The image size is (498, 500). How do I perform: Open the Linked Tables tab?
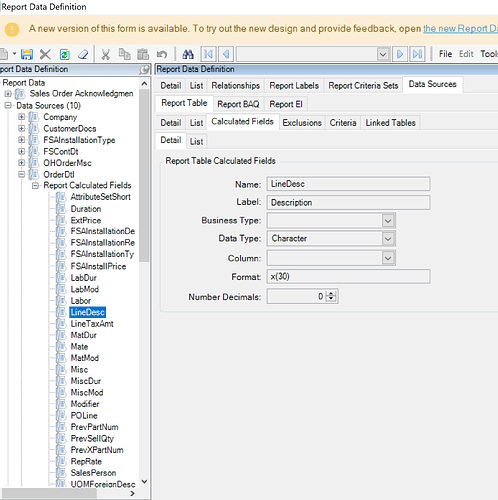pos(390,123)
